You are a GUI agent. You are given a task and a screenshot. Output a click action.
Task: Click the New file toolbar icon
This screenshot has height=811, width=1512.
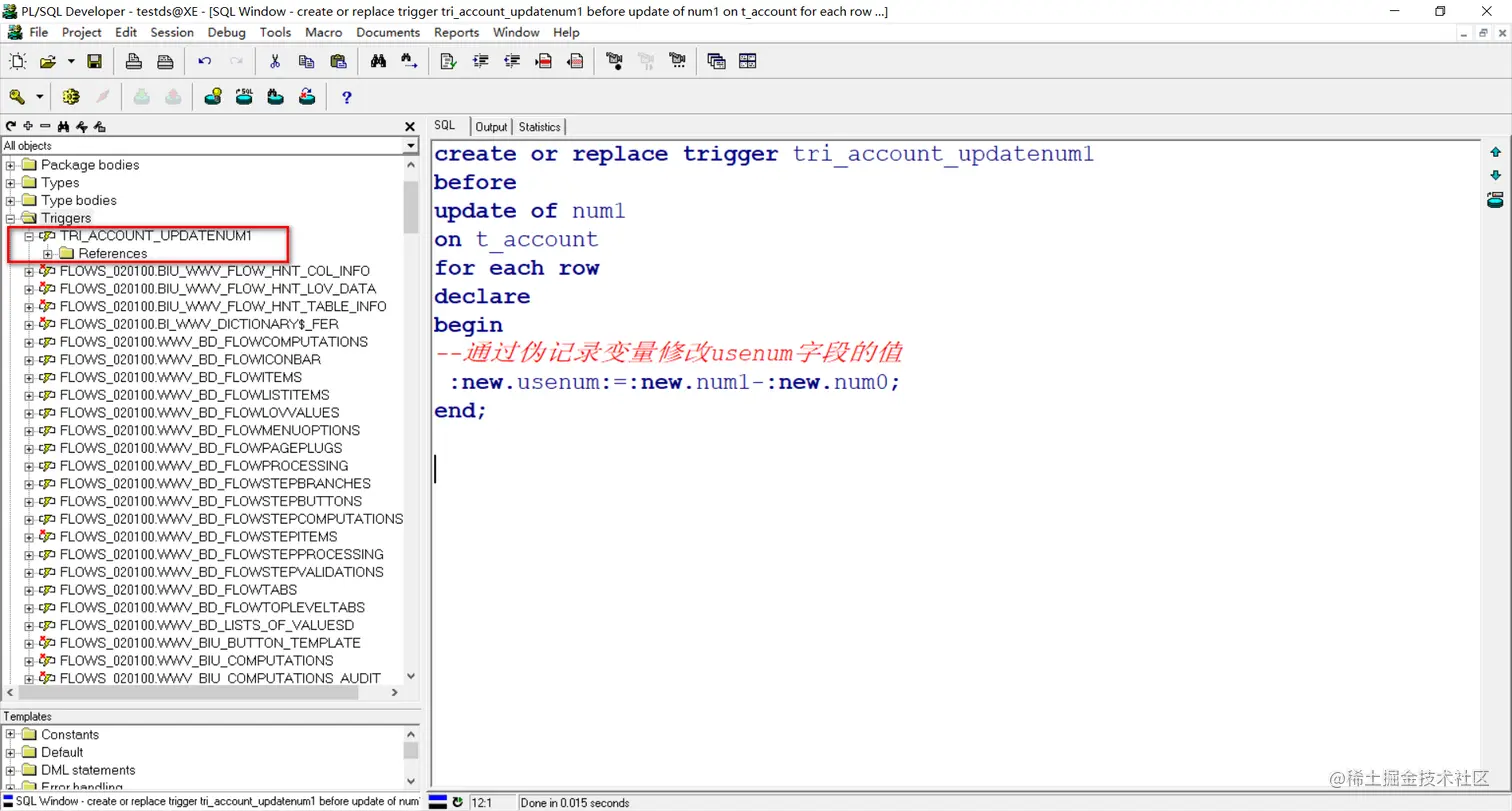point(17,62)
